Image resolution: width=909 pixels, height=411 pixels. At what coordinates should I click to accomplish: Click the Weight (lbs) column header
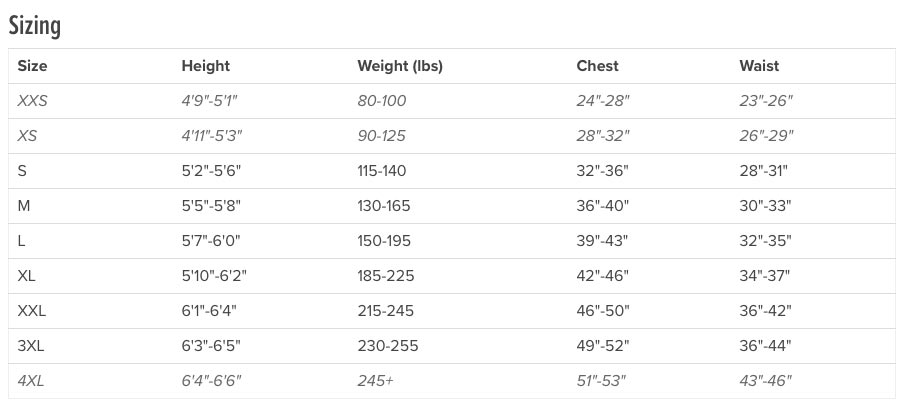399,66
